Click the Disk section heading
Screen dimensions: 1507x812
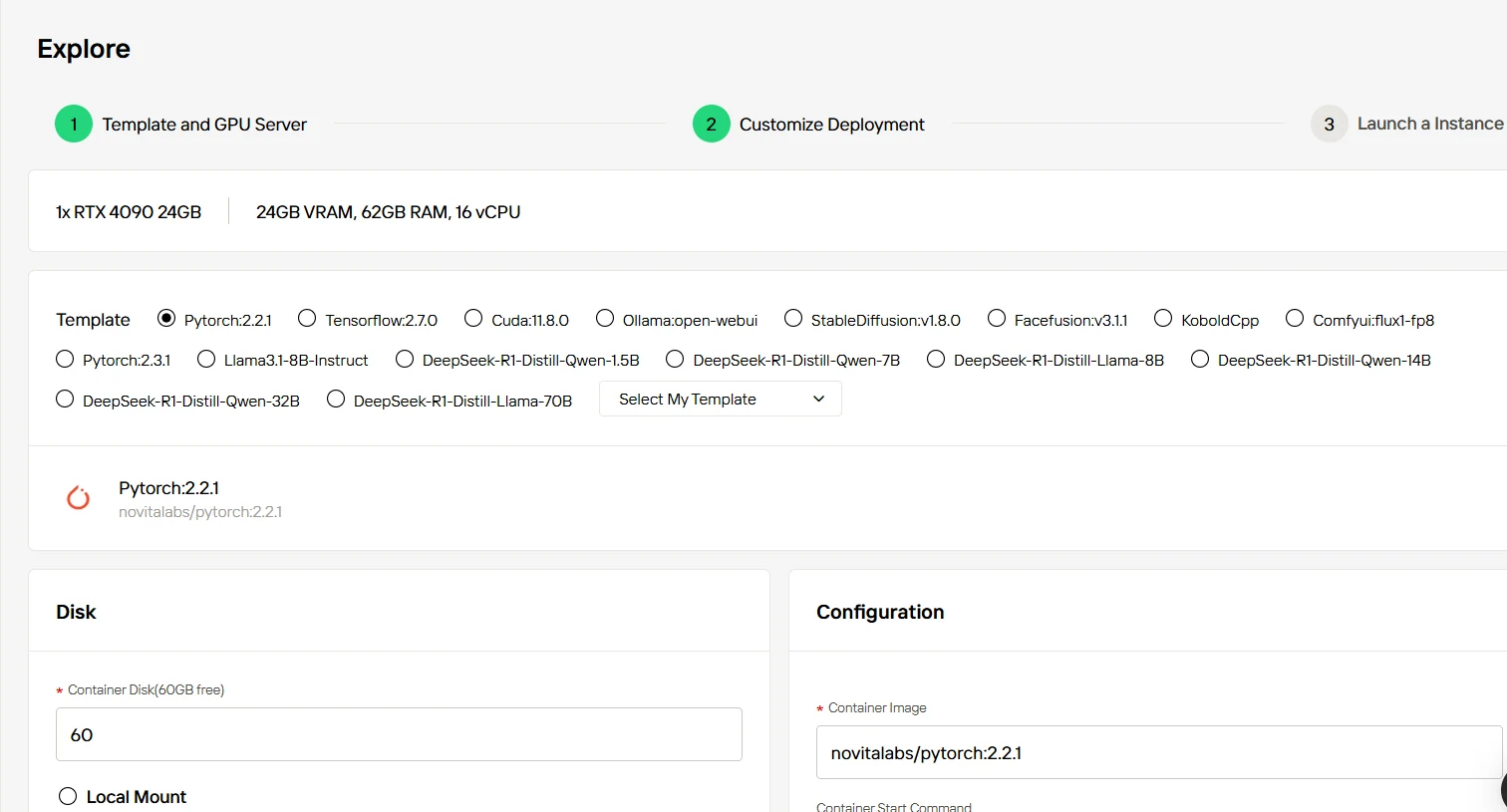pos(76,612)
